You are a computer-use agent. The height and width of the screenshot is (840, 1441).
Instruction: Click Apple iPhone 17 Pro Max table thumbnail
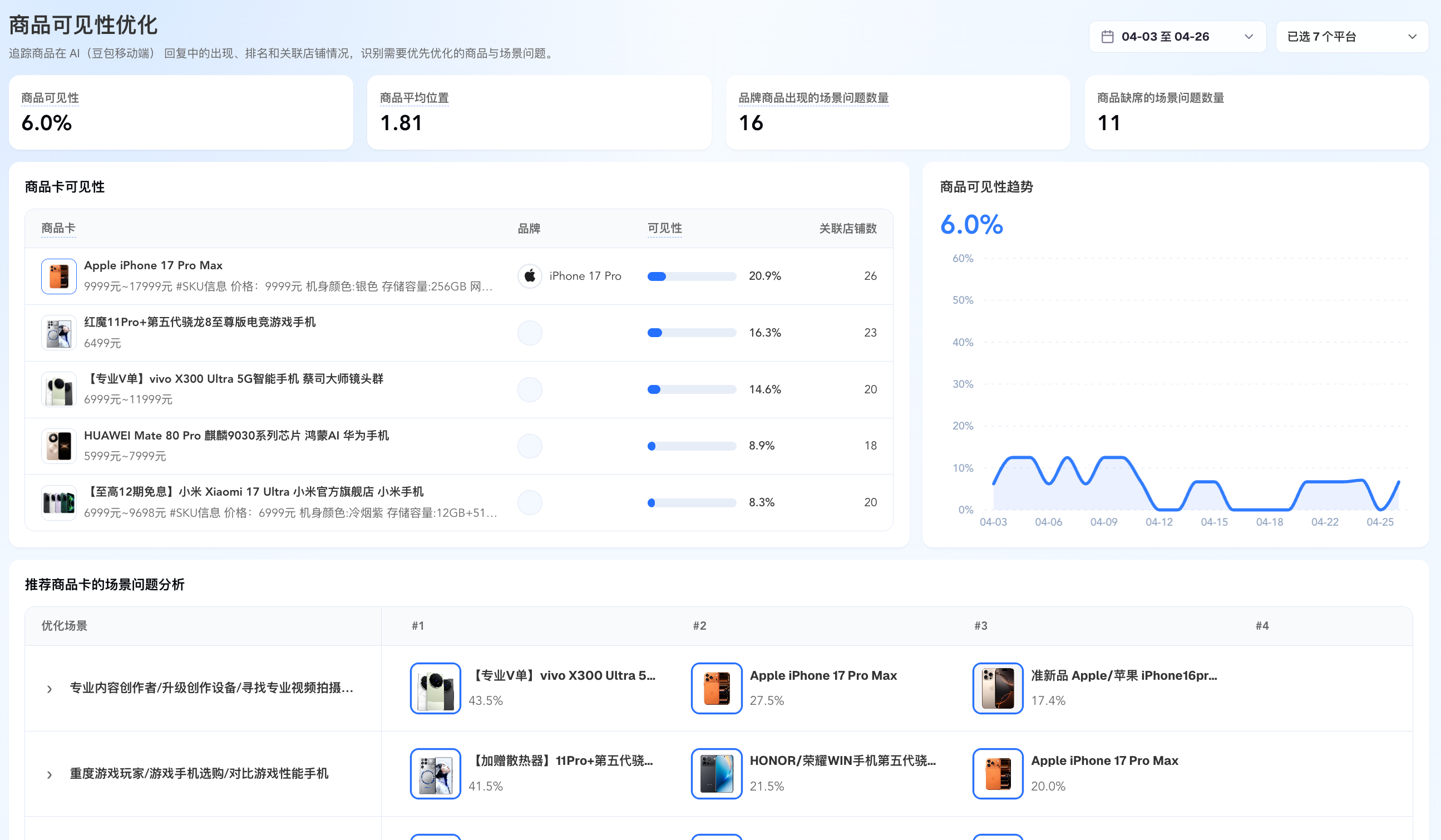(x=59, y=276)
